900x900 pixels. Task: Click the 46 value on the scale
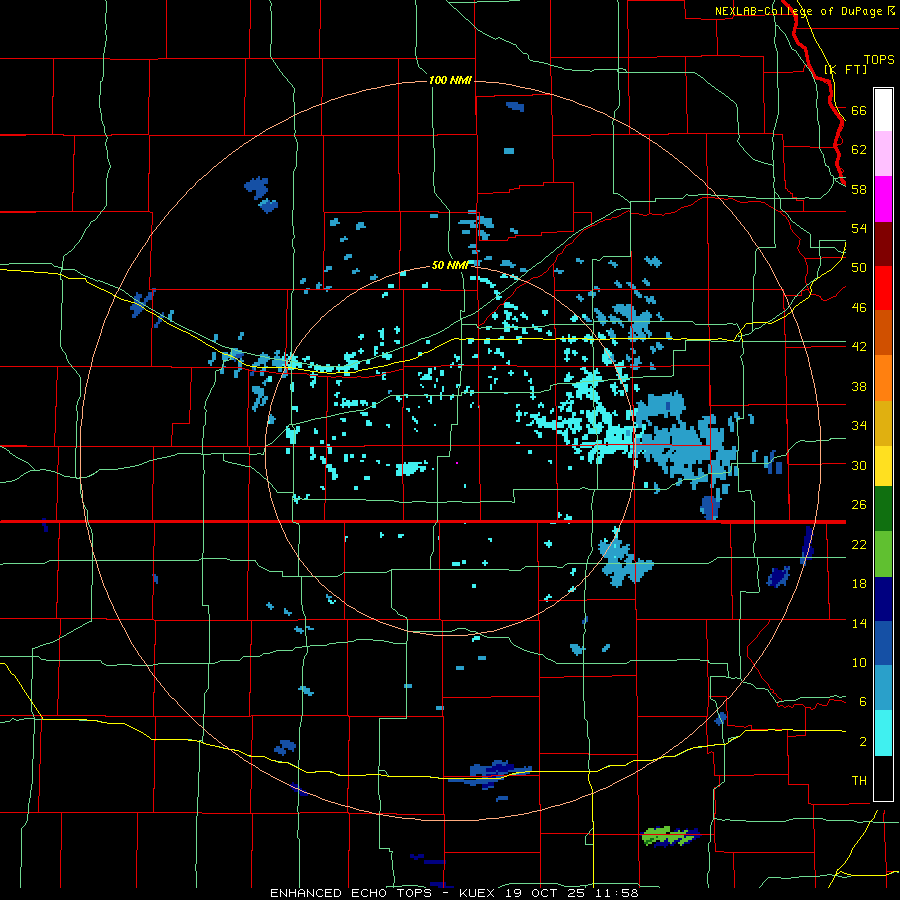tap(859, 307)
